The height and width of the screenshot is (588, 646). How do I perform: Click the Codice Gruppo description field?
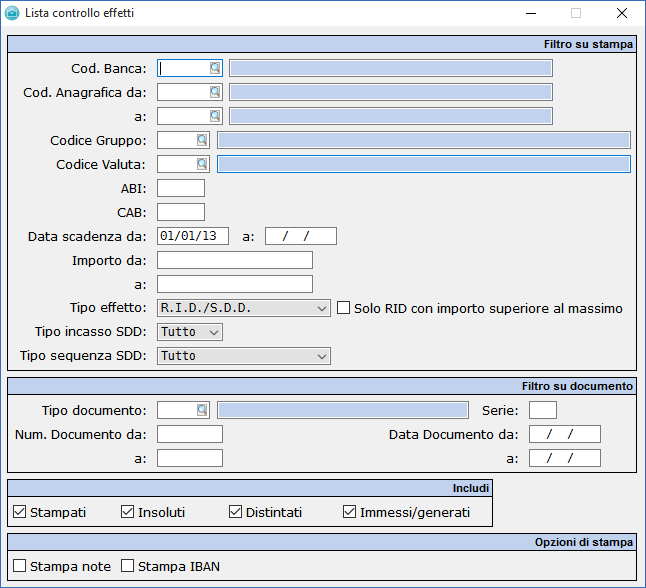tap(424, 140)
